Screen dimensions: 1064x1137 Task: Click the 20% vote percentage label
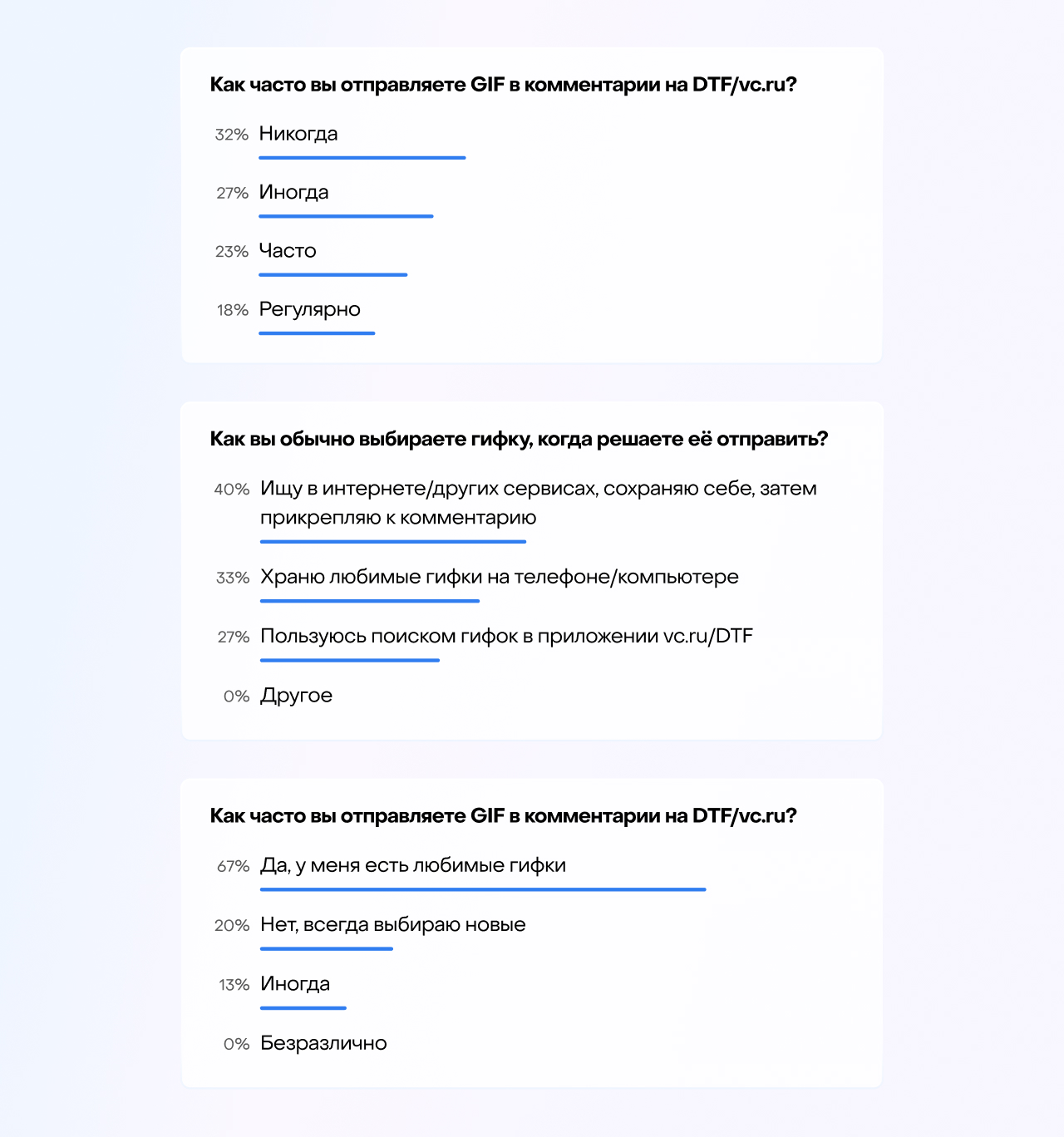tap(232, 926)
